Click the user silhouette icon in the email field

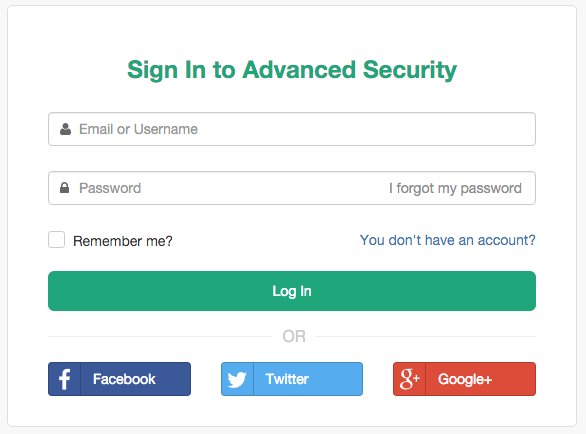[x=65, y=129]
